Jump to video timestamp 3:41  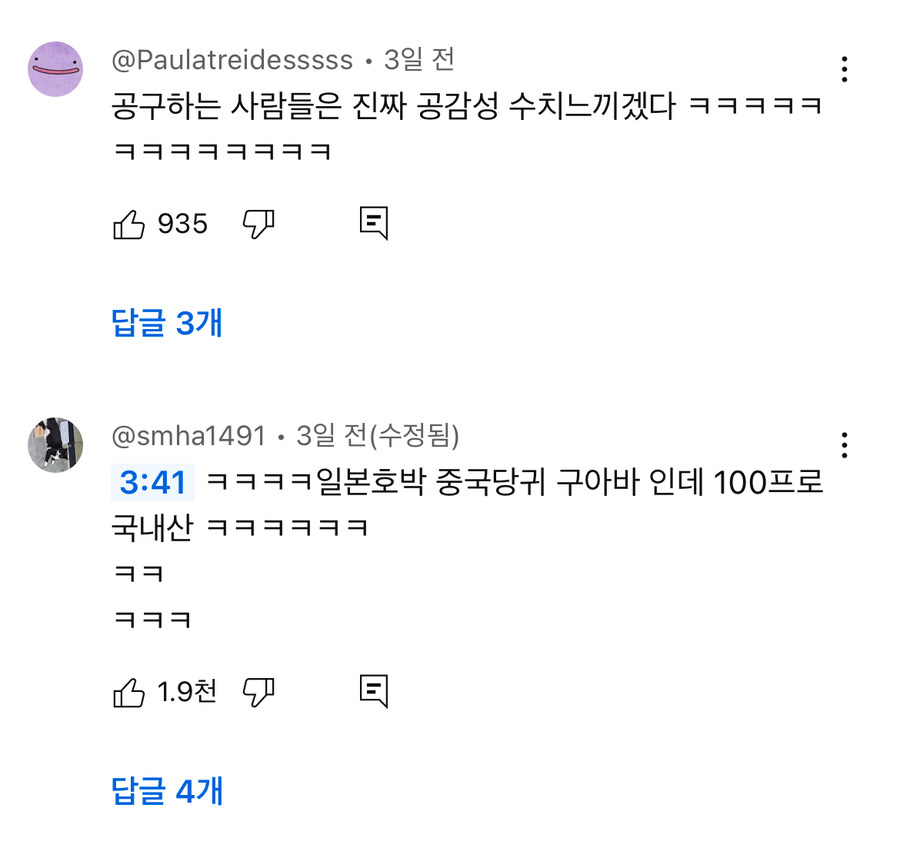150,482
